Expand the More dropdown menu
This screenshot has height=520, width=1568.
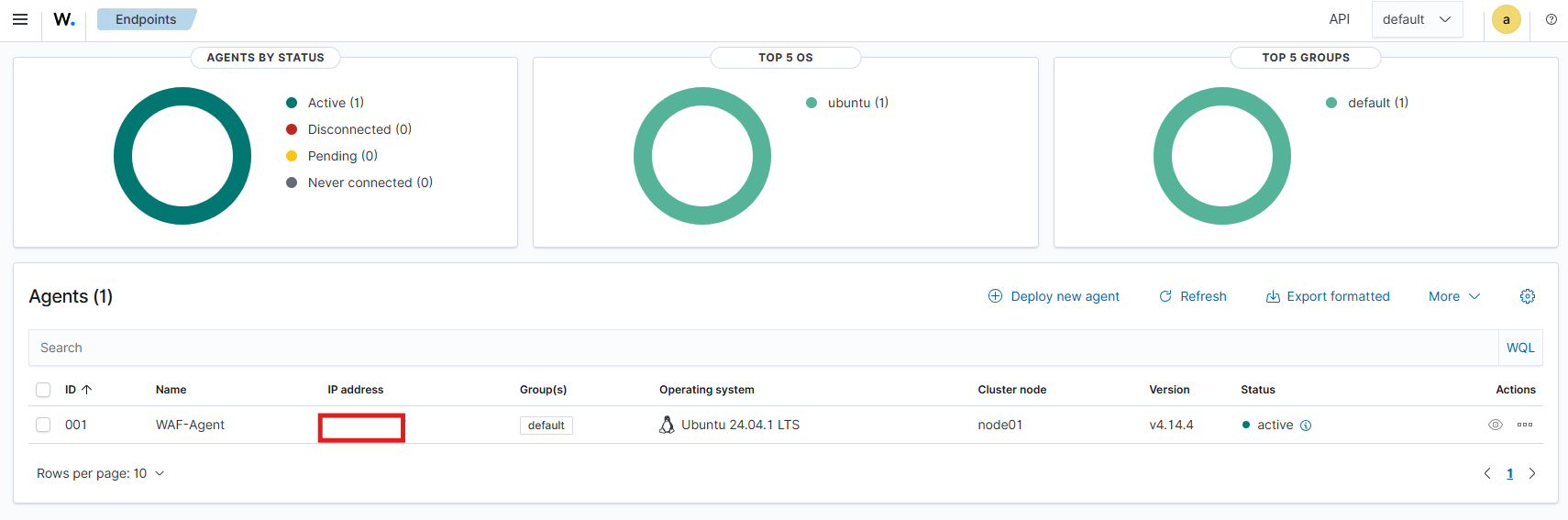1454,296
